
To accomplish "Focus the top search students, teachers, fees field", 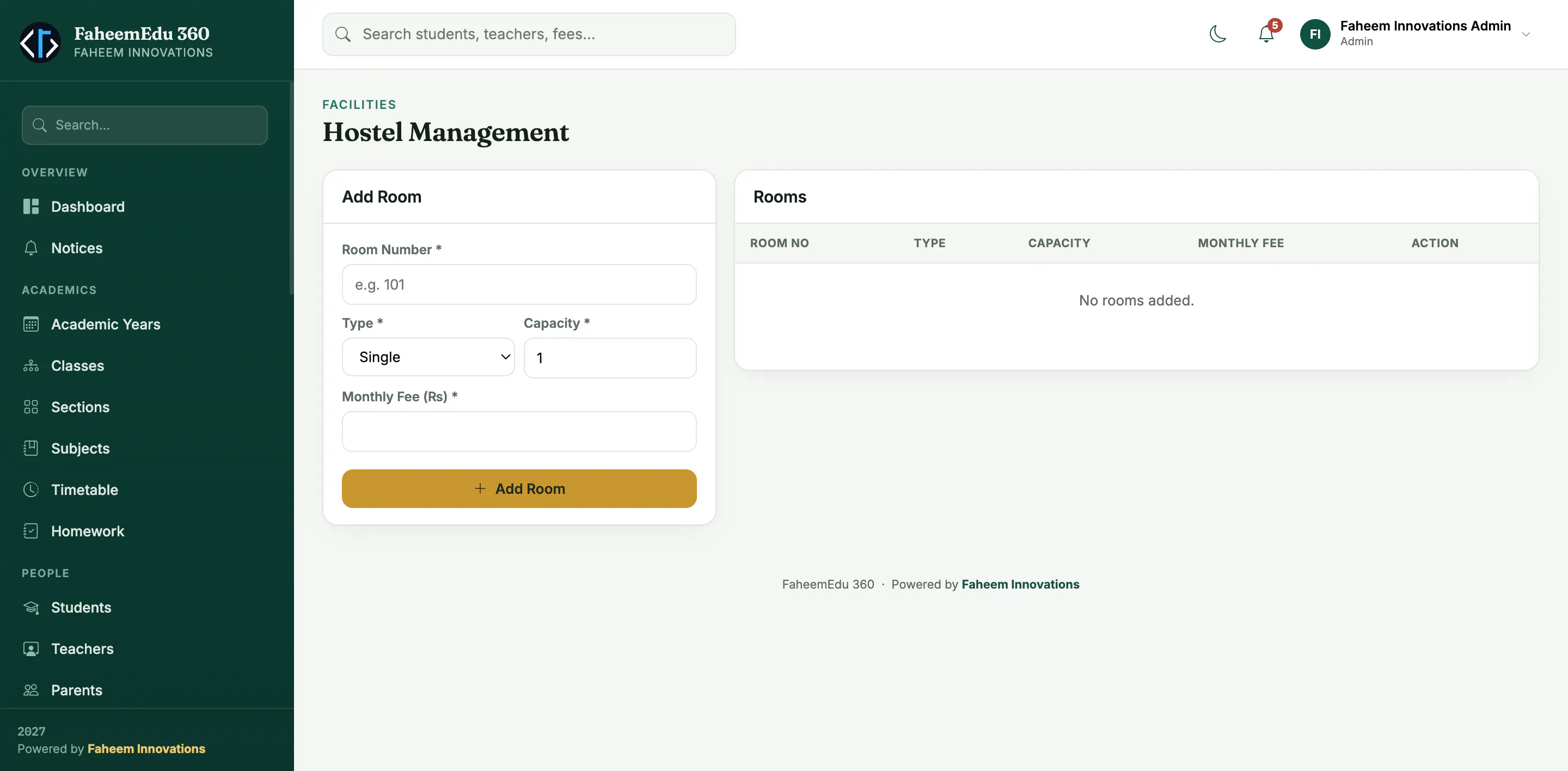I will pos(529,34).
